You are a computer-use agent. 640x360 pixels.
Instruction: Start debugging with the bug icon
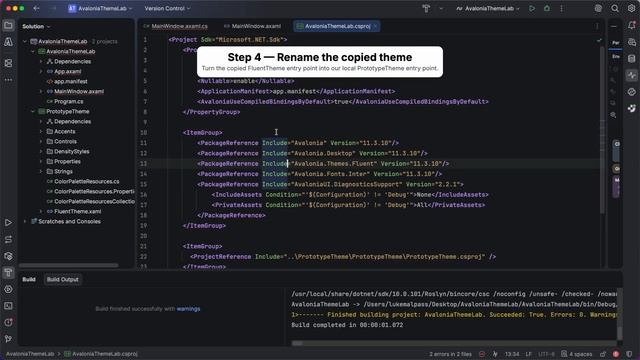(x=547, y=8)
